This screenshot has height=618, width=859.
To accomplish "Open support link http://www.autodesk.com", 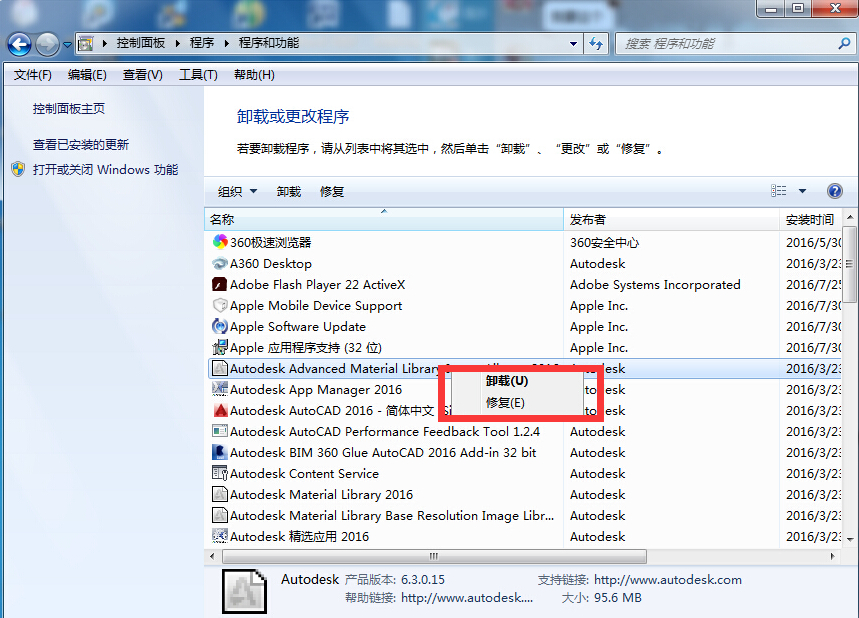I will tap(668, 580).
